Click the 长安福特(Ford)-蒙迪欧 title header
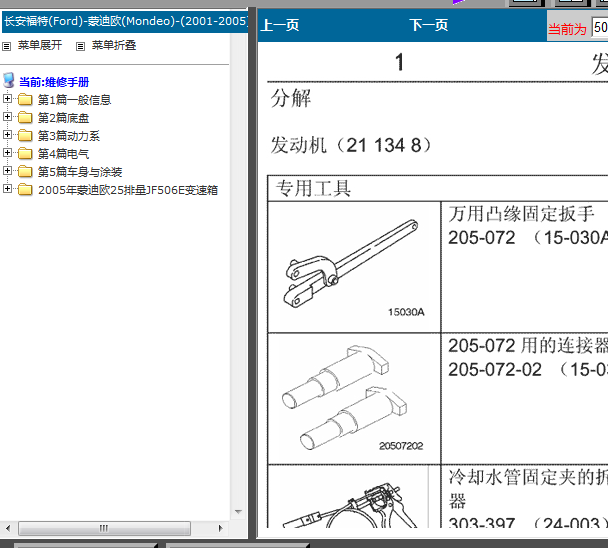 [125, 21]
